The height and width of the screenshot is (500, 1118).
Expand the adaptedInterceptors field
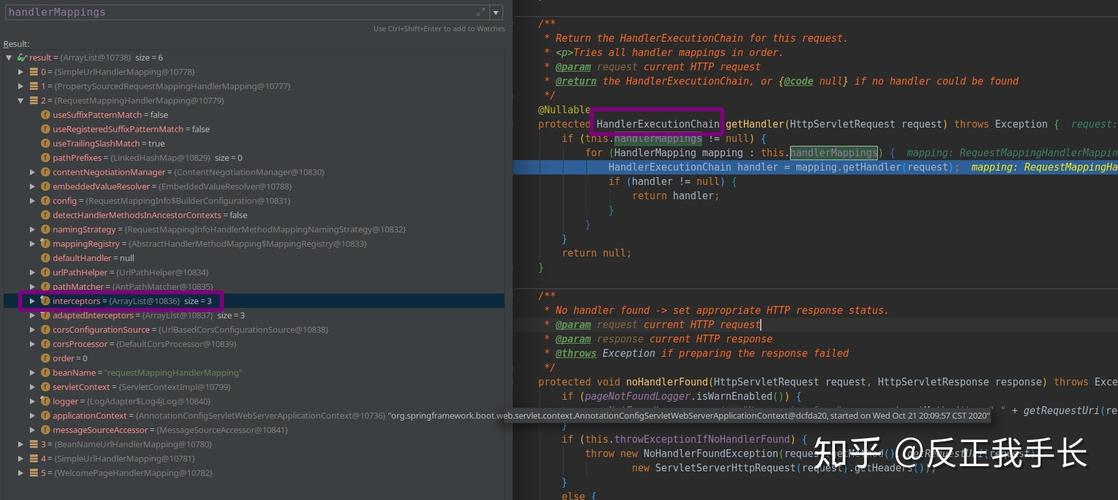click(33, 315)
